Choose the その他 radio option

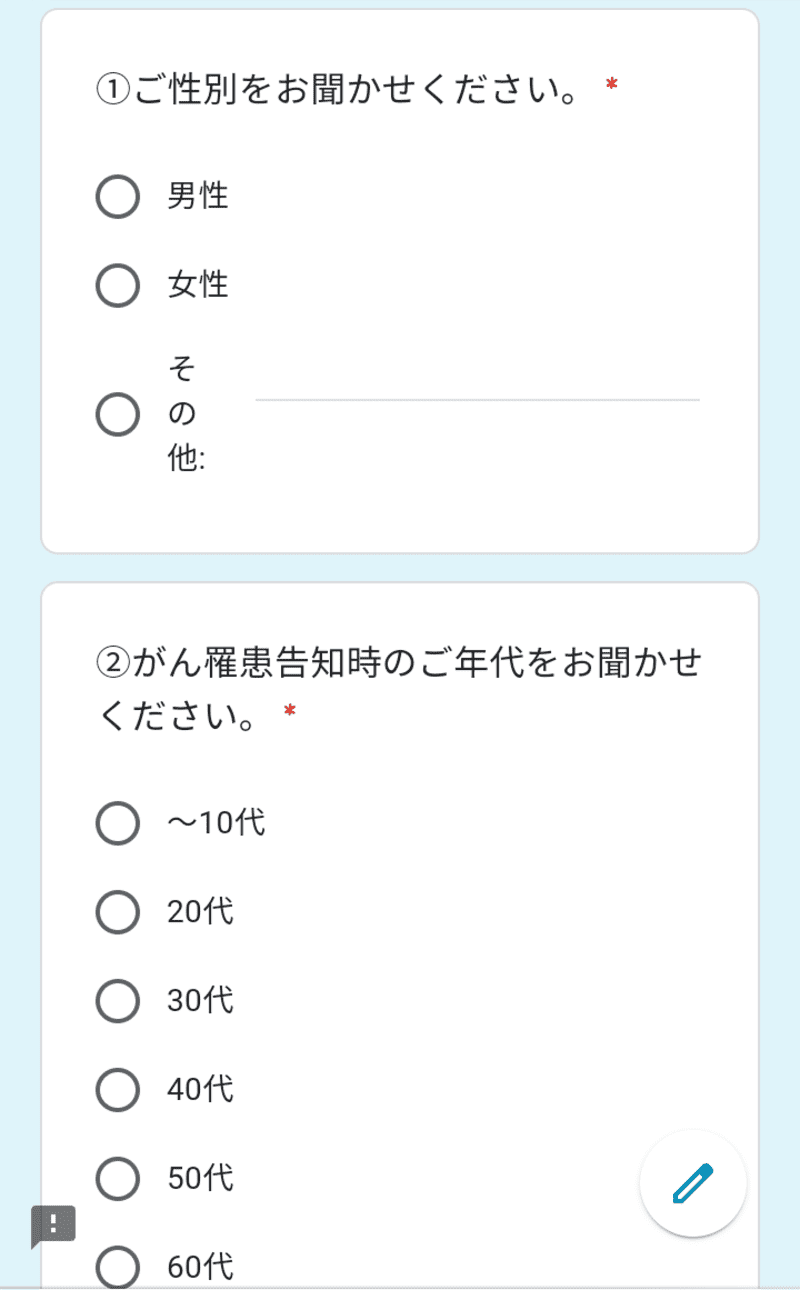click(117, 414)
